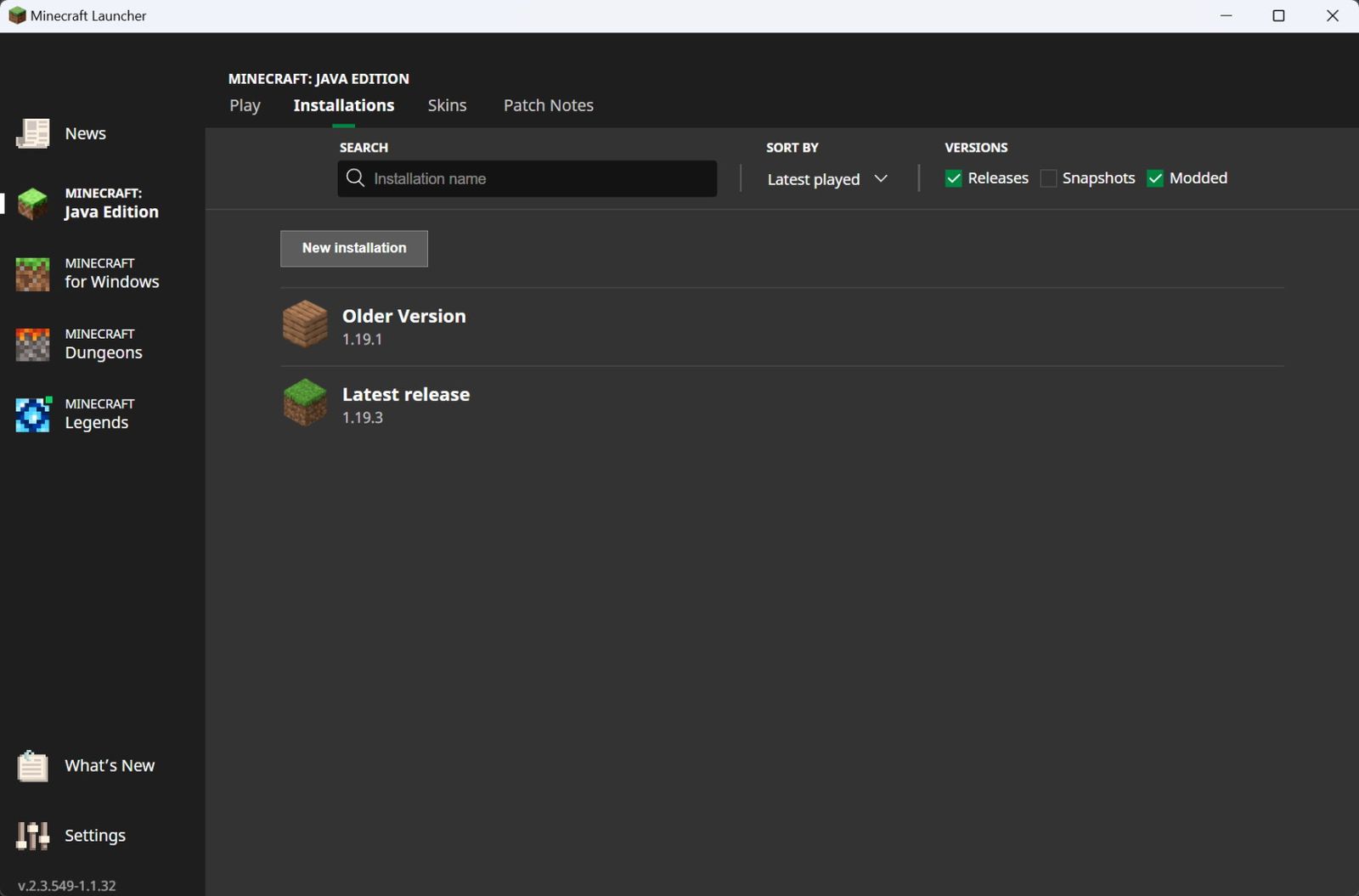Switch to the Play tab
The width and height of the screenshot is (1359, 896).
[x=245, y=105]
